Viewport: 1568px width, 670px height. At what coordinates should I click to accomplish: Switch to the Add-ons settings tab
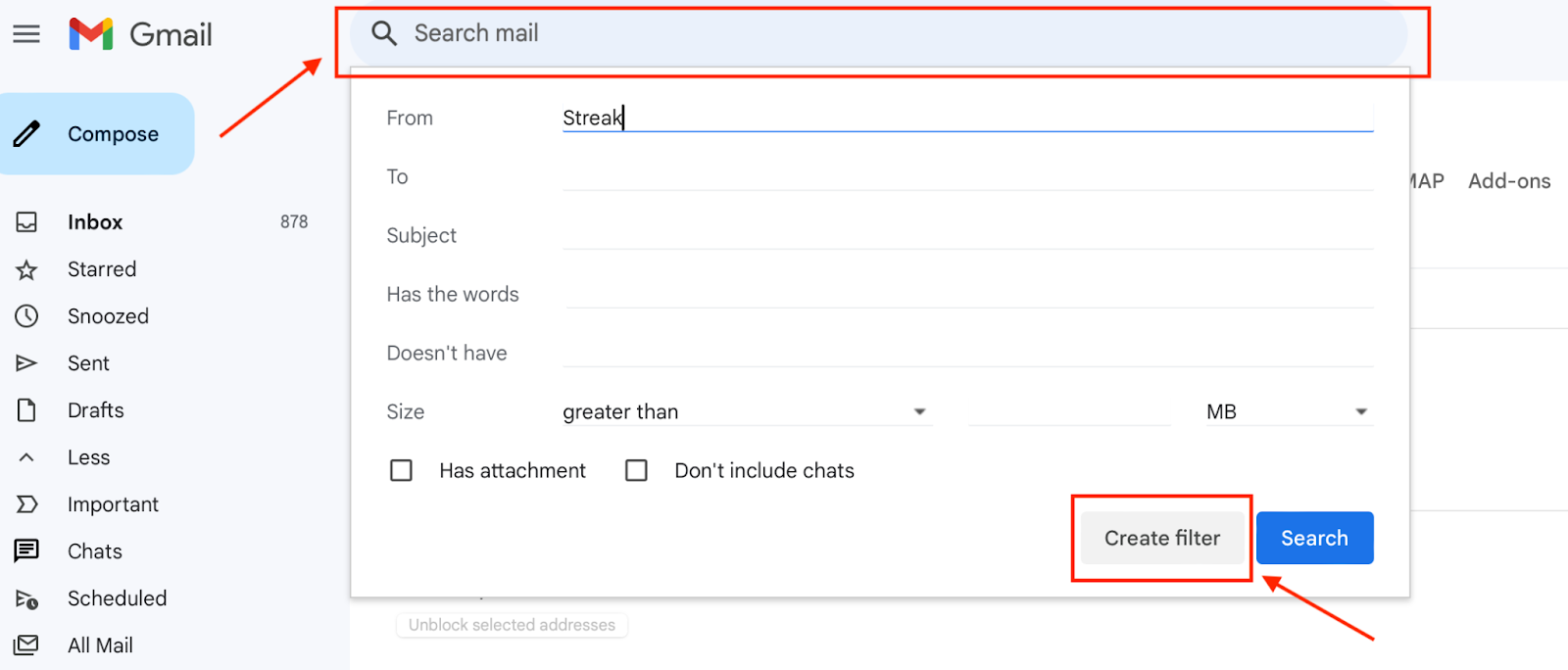pyautogui.click(x=1509, y=181)
